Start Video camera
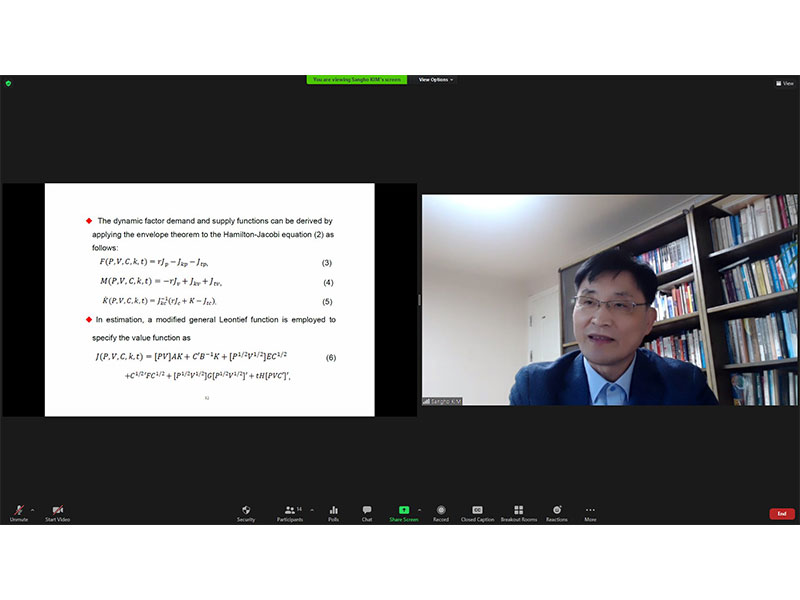Image resolution: width=800 pixels, height=600 pixels. [57, 512]
